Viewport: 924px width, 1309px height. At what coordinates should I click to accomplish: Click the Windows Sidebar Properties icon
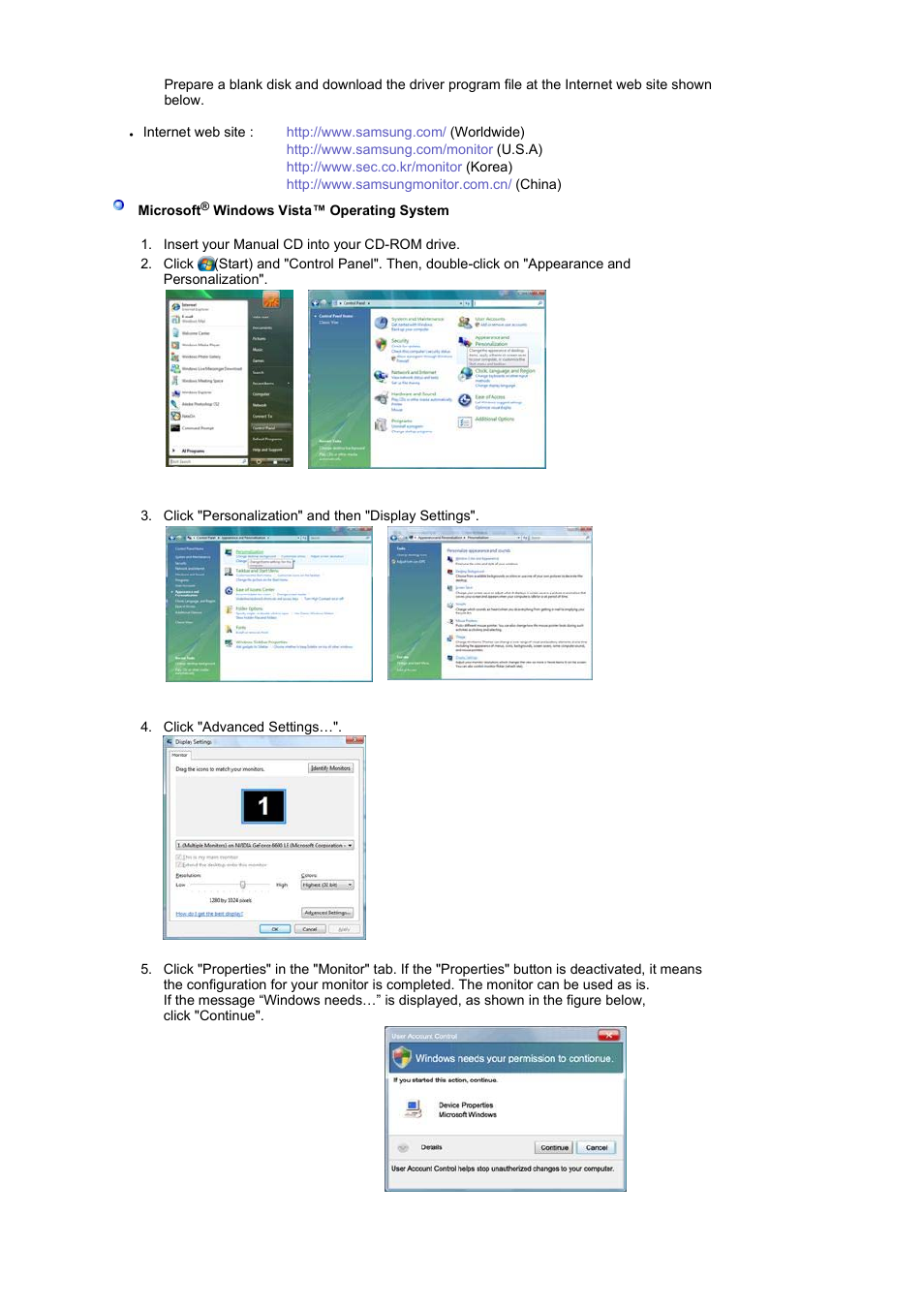click(x=229, y=643)
